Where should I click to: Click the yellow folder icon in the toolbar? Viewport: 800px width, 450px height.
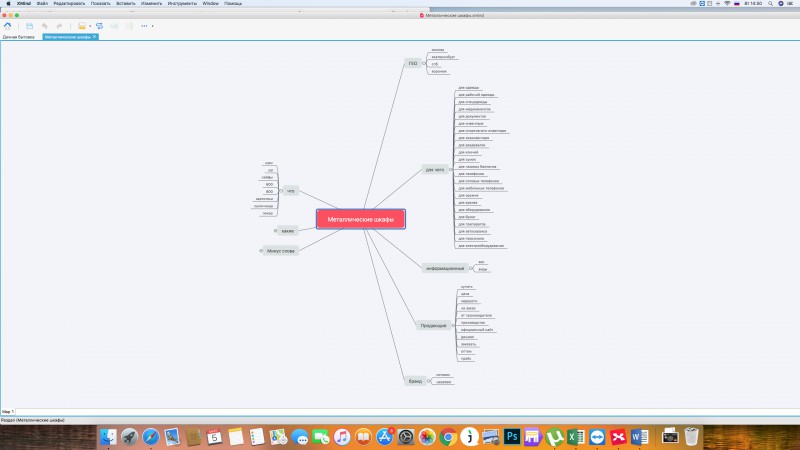pos(82,26)
